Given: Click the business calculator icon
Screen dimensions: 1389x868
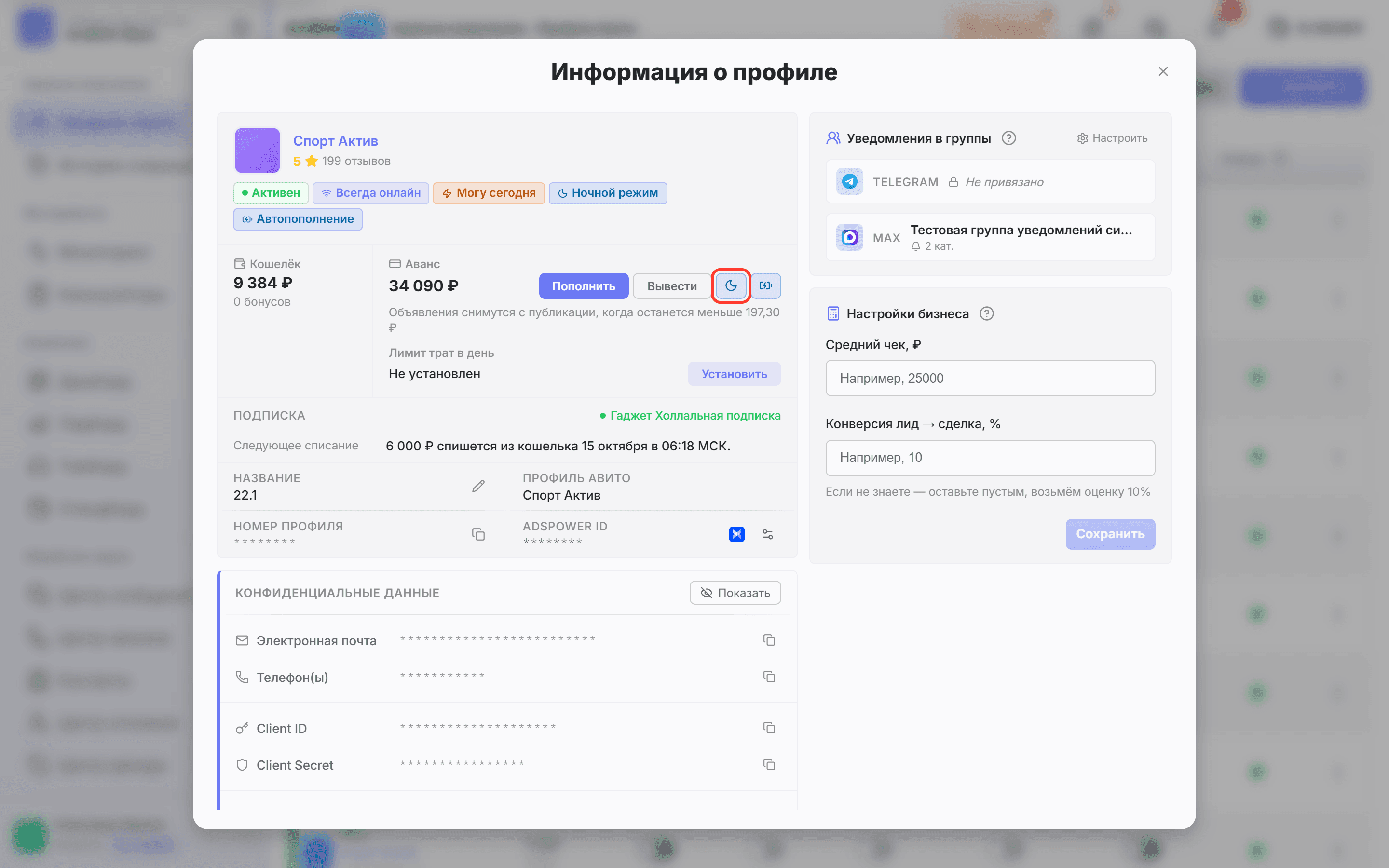Looking at the screenshot, I should point(833,313).
